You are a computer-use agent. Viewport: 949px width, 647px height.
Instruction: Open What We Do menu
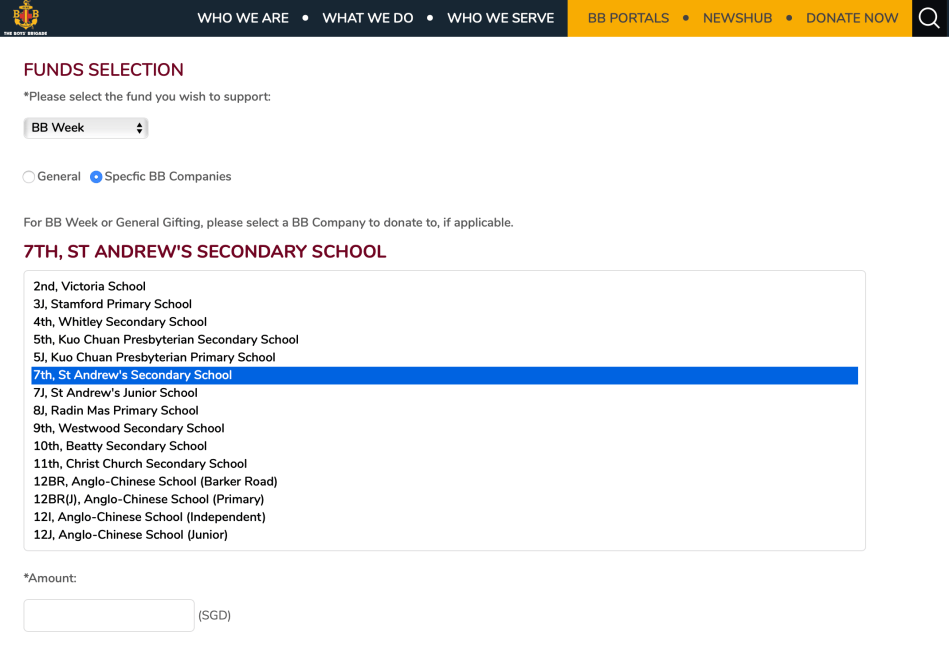pos(368,18)
